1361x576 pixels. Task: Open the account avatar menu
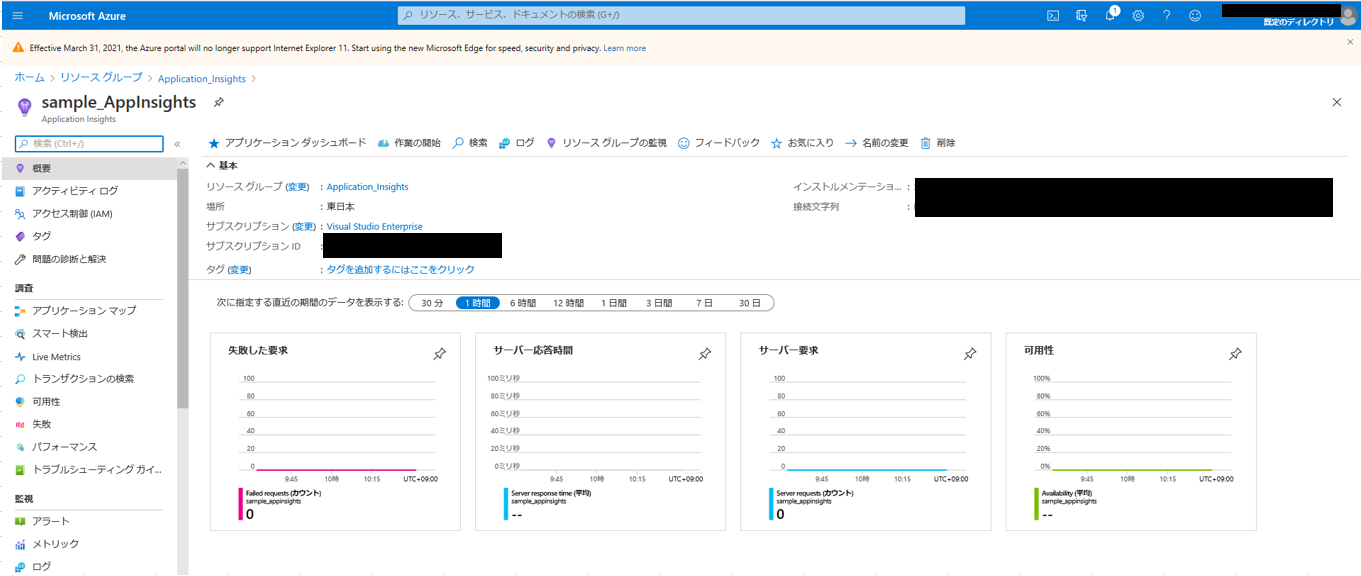pyautogui.click(x=1348, y=15)
